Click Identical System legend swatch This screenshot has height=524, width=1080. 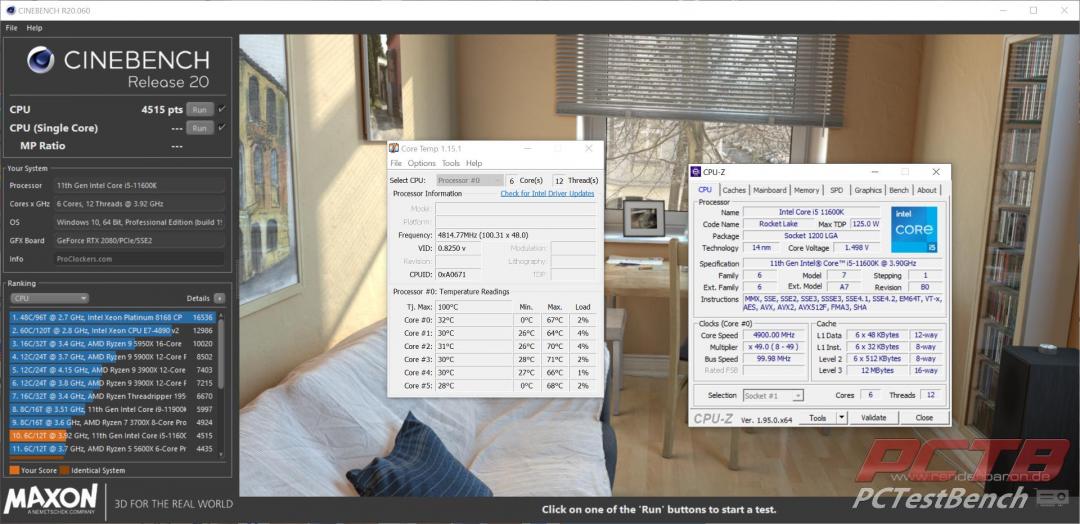[x=64, y=471]
